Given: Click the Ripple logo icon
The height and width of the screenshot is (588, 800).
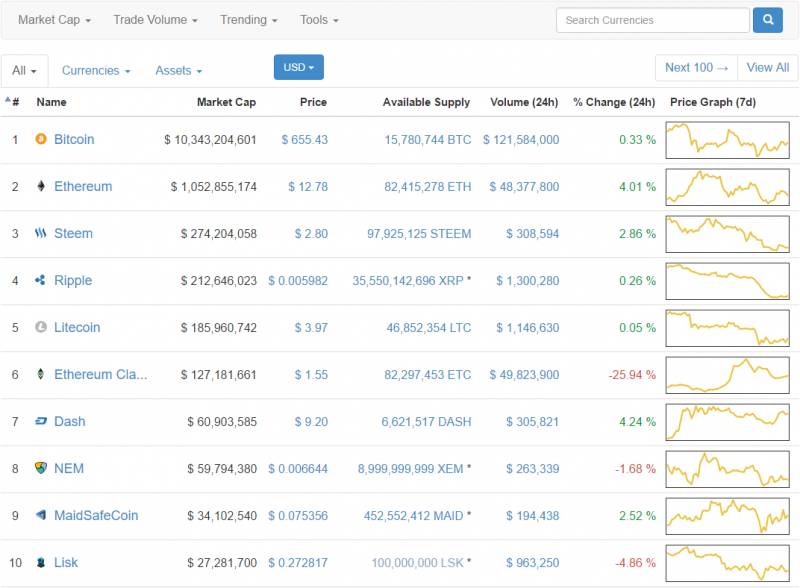Looking at the screenshot, I should tap(40, 280).
